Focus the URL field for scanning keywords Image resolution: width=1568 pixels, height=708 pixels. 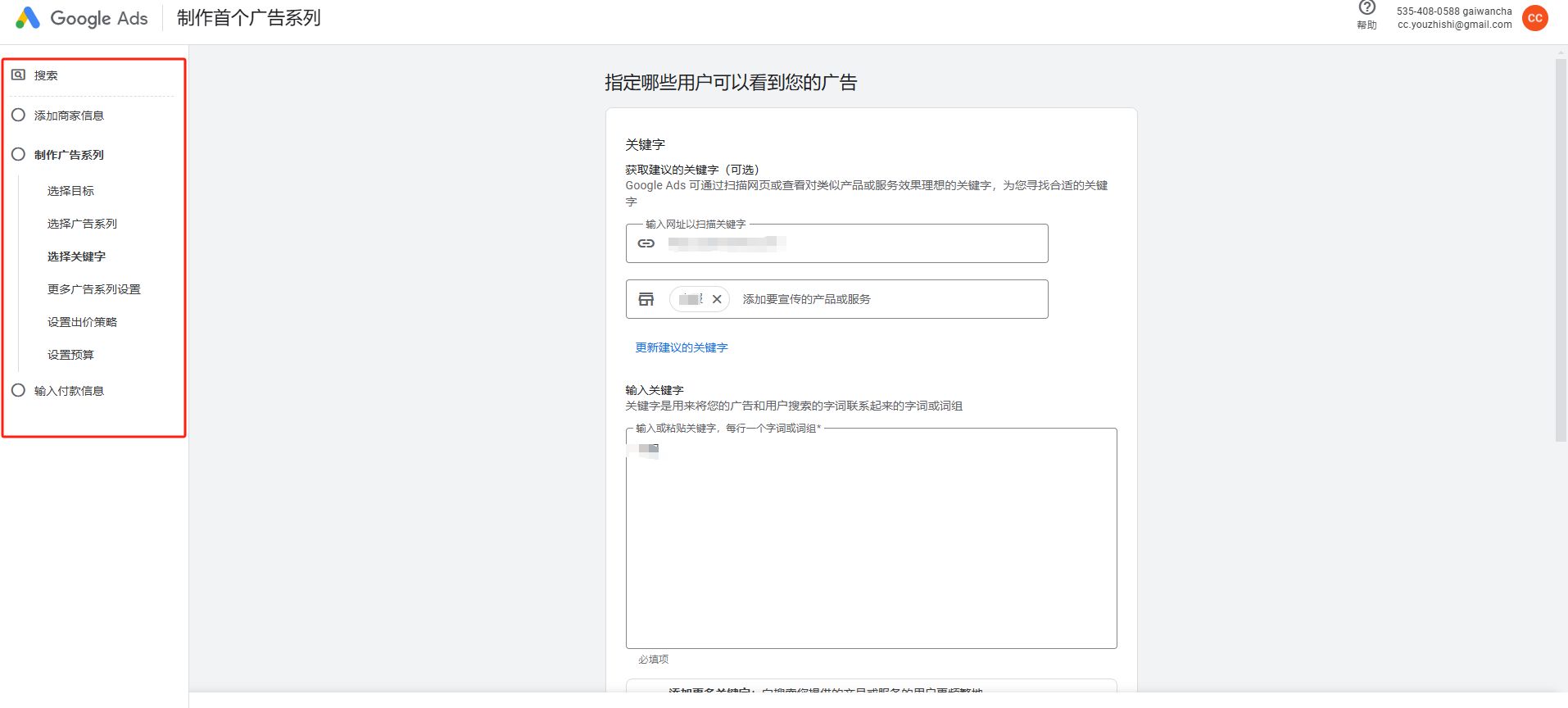[836, 243]
